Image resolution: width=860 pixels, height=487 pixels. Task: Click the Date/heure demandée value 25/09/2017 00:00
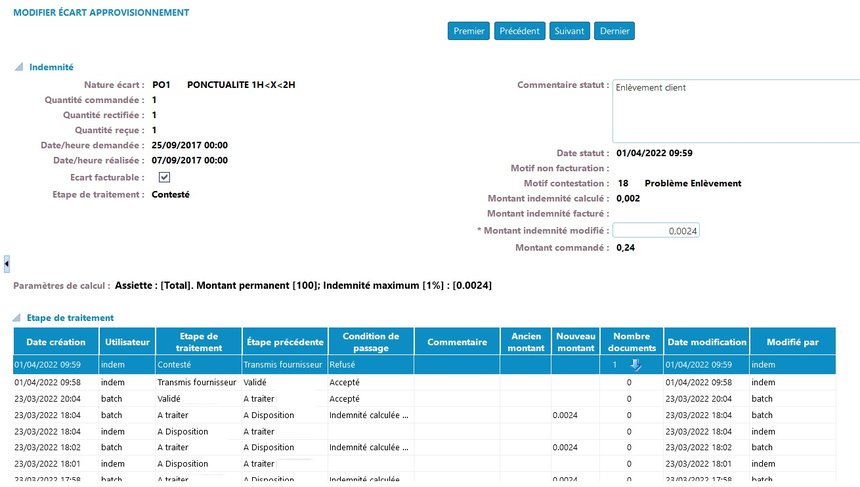pyautogui.click(x=190, y=145)
